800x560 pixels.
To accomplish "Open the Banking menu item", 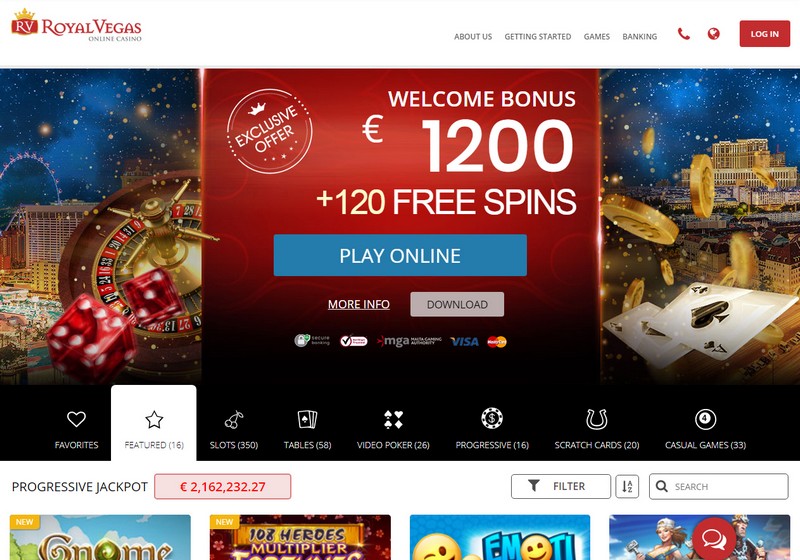I will coord(639,37).
